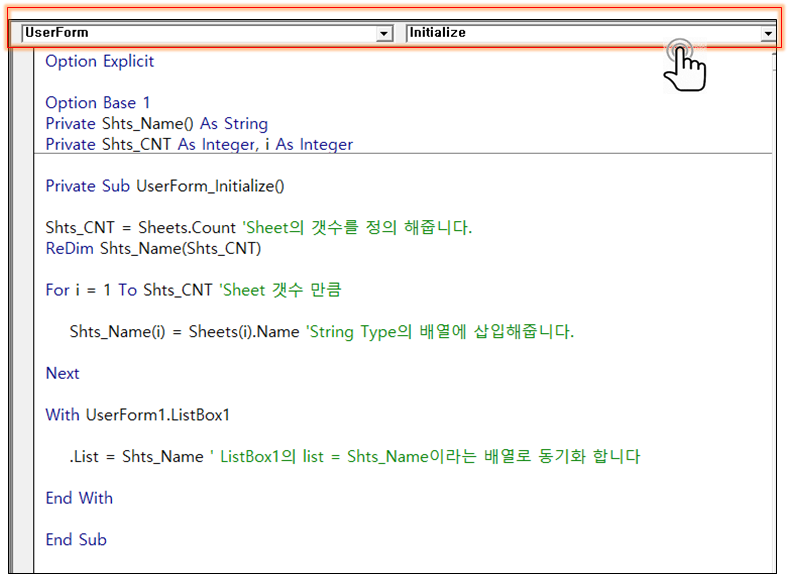
Task: Click the comment 'Sheet 갯수 만큼'
Action: [280, 290]
